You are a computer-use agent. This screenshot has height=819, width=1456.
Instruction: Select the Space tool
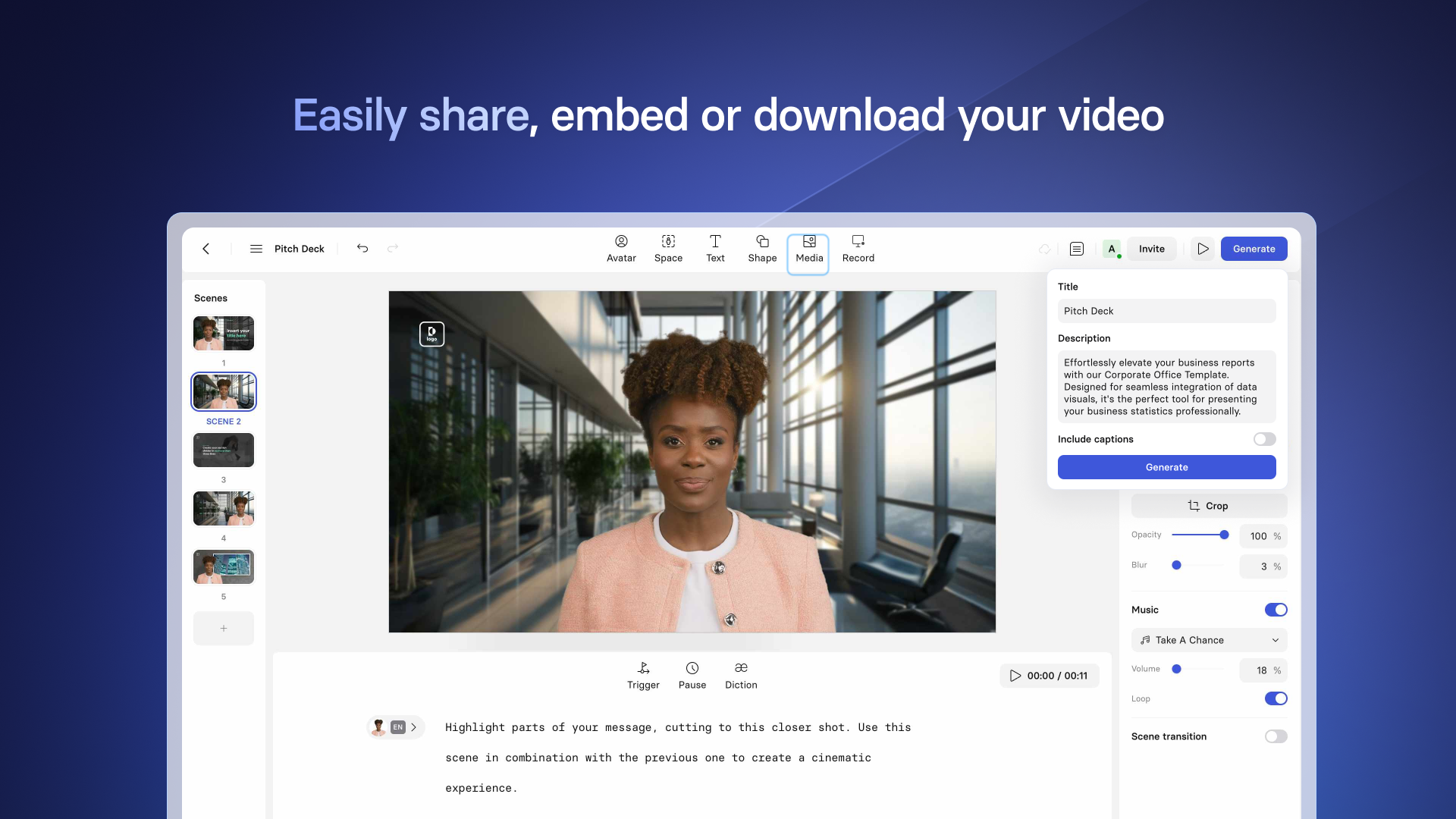[668, 248]
